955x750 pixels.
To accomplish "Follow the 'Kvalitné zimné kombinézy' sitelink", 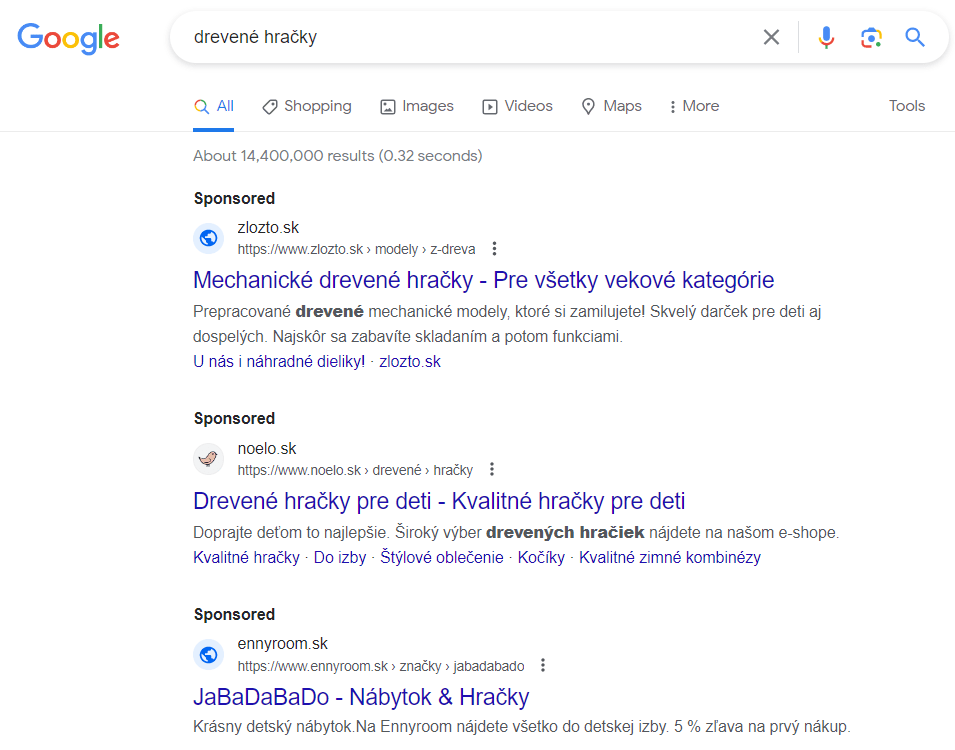I will [x=670, y=557].
